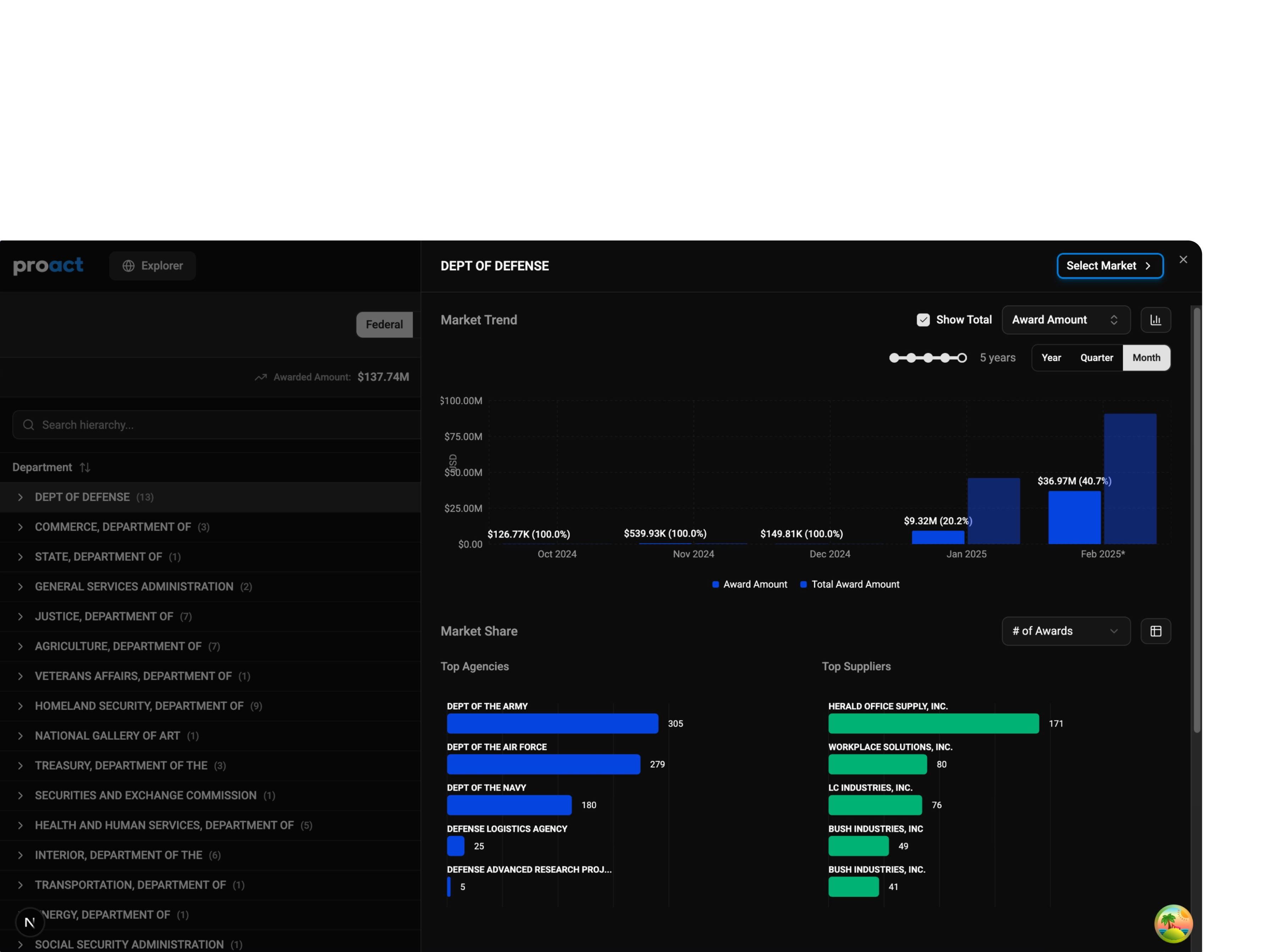1273x952 pixels.
Task: Expand STATE, DEPARTMENT OF chevron
Action: tap(20, 557)
